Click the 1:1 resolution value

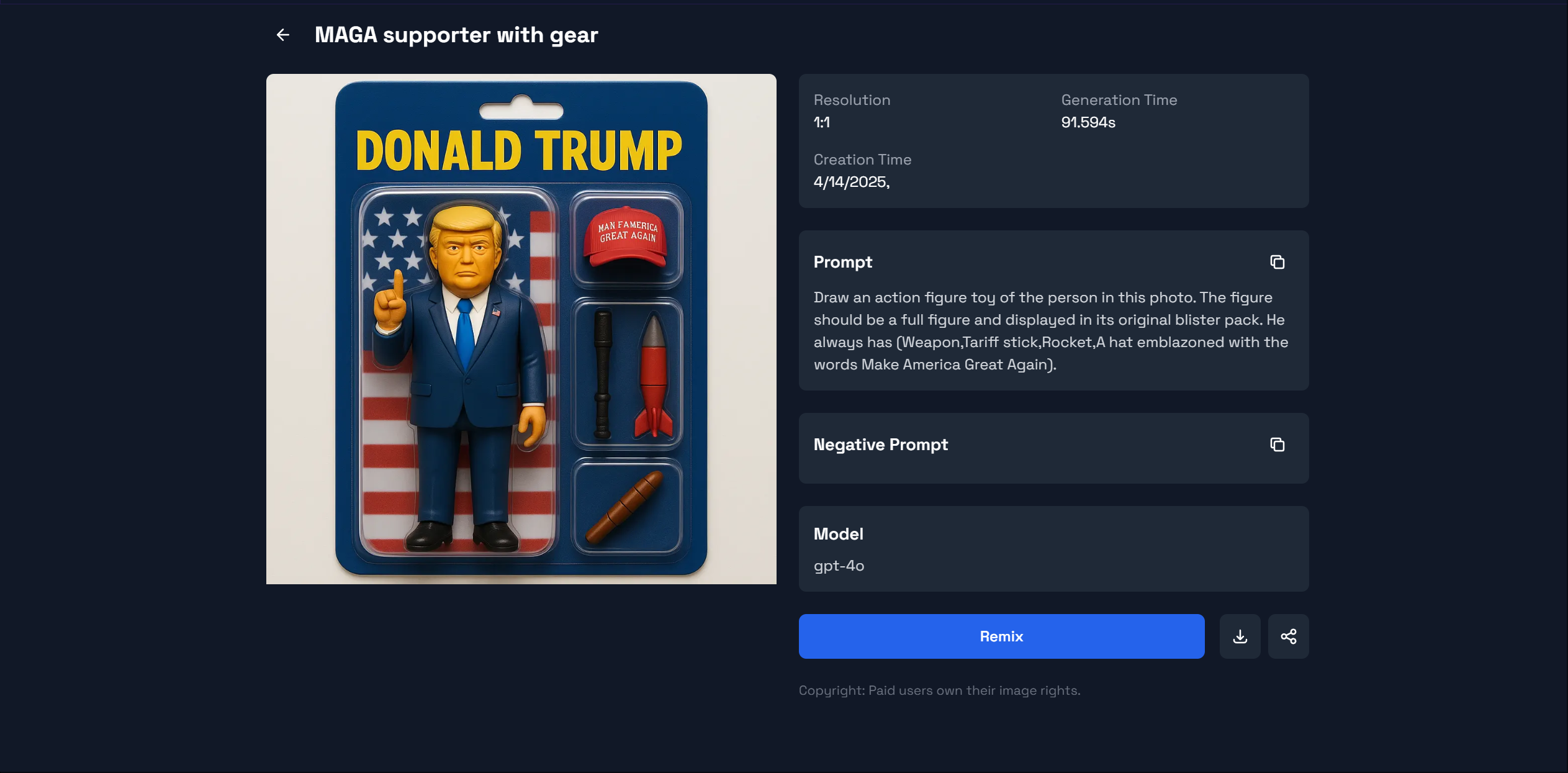click(x=822, y=122)
